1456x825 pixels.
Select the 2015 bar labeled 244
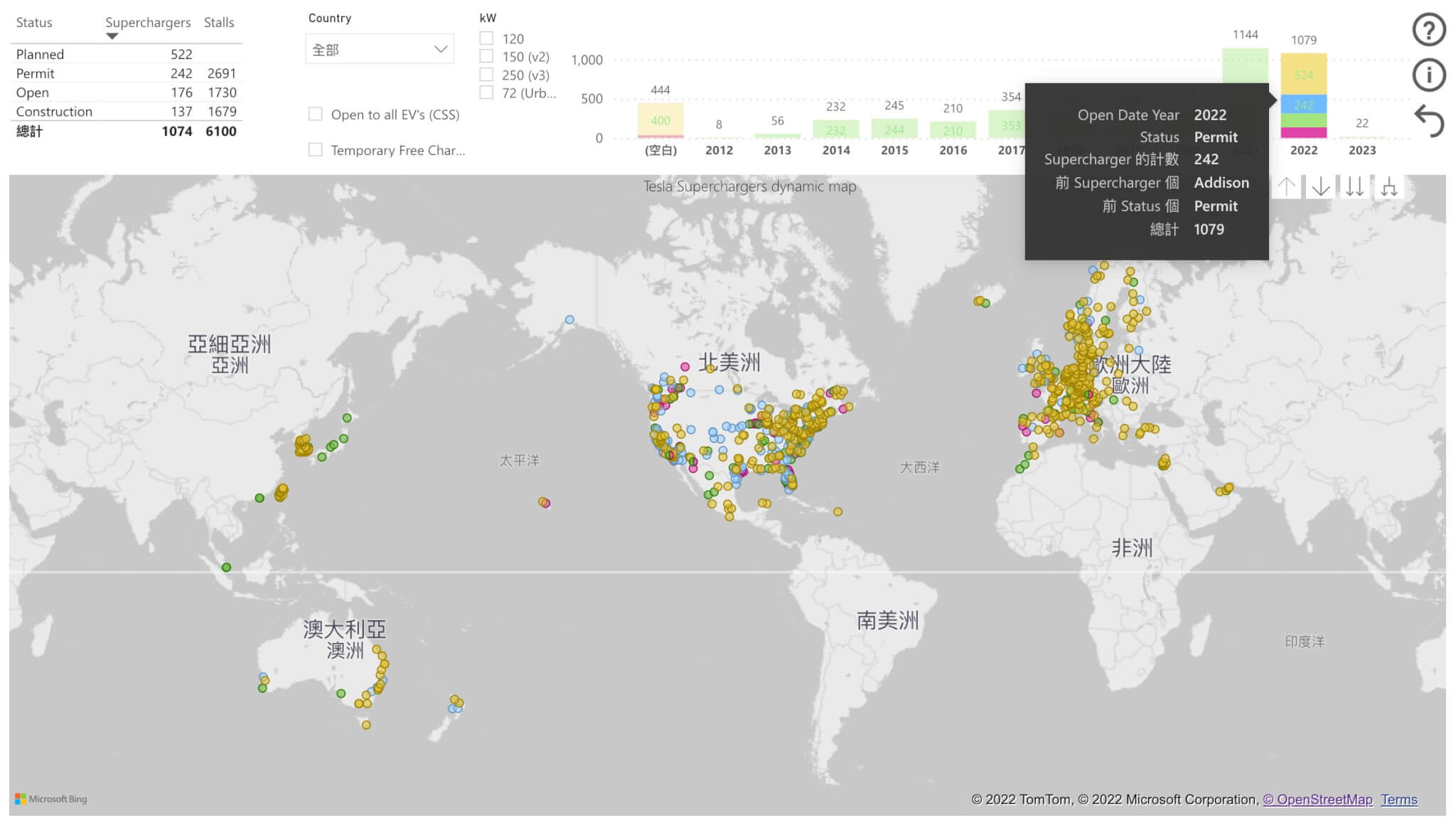894,129
